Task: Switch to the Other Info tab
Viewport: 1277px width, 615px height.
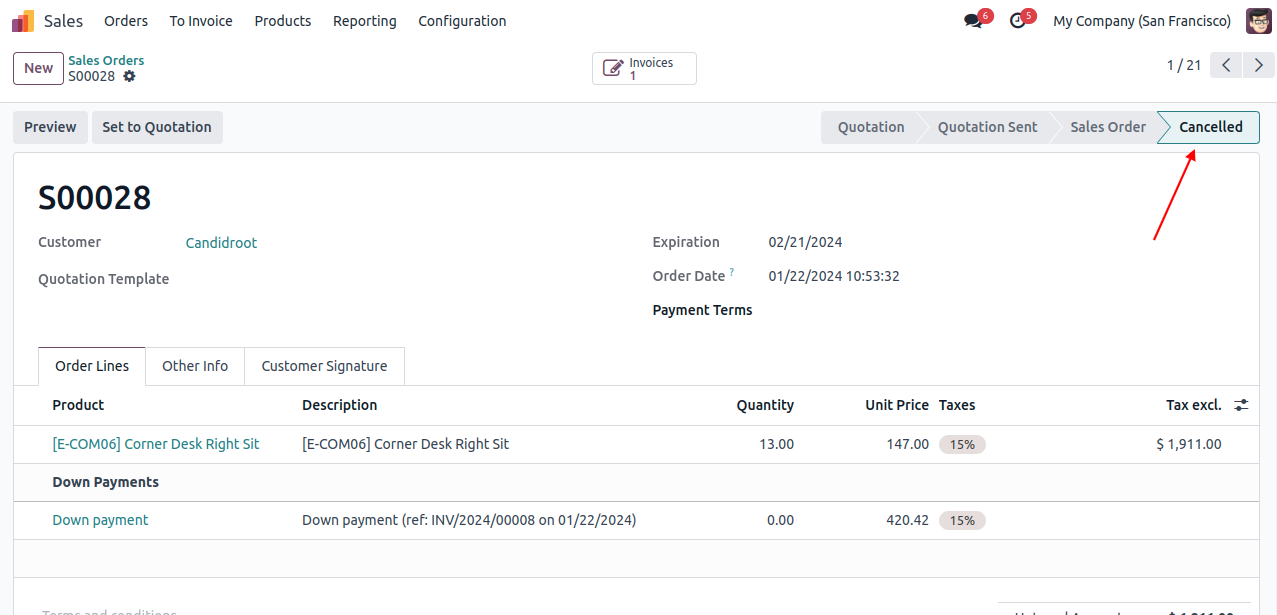Action: click(195, 366)
